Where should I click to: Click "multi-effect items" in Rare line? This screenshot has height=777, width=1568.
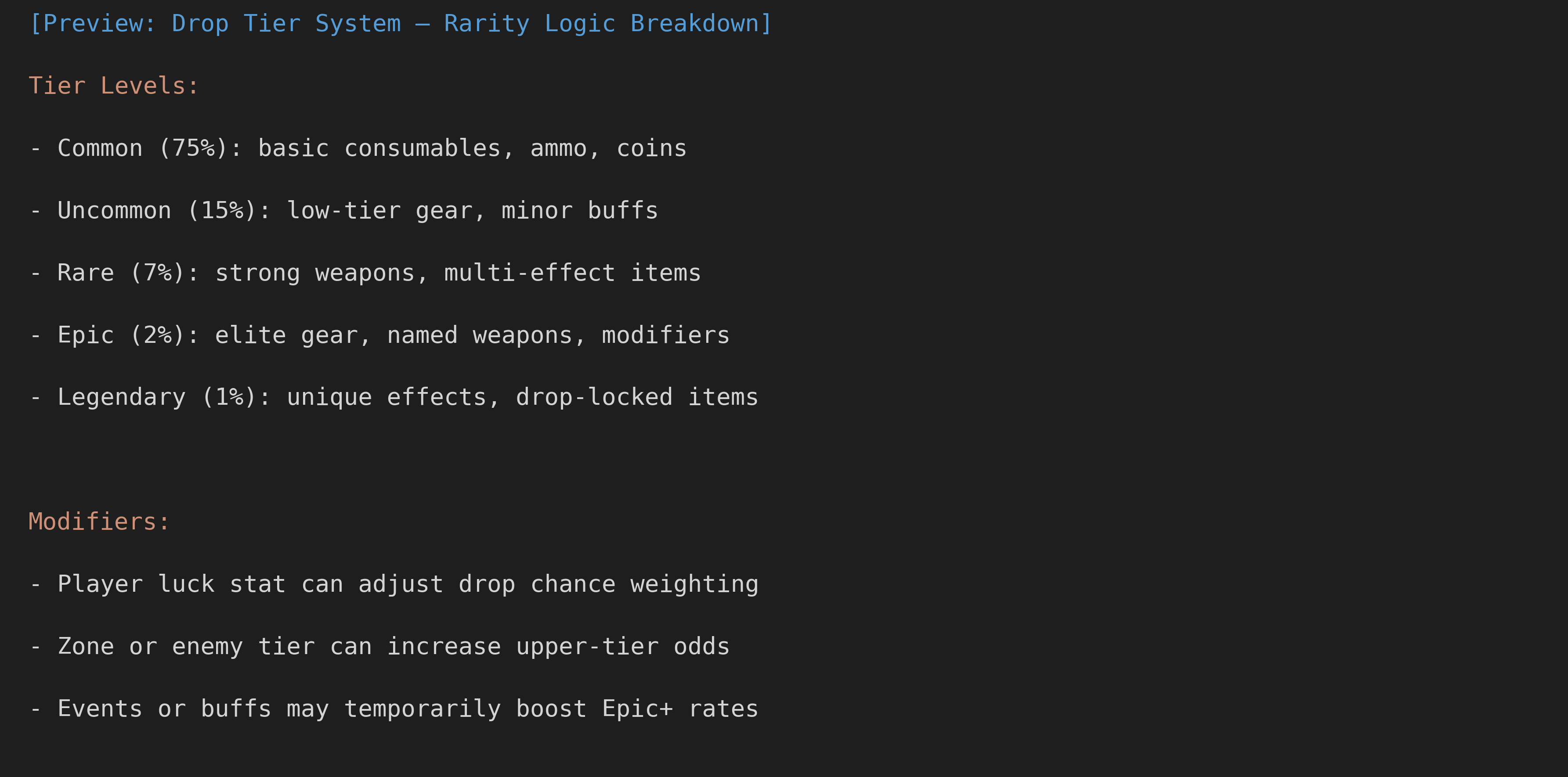[x=572, y=273]
